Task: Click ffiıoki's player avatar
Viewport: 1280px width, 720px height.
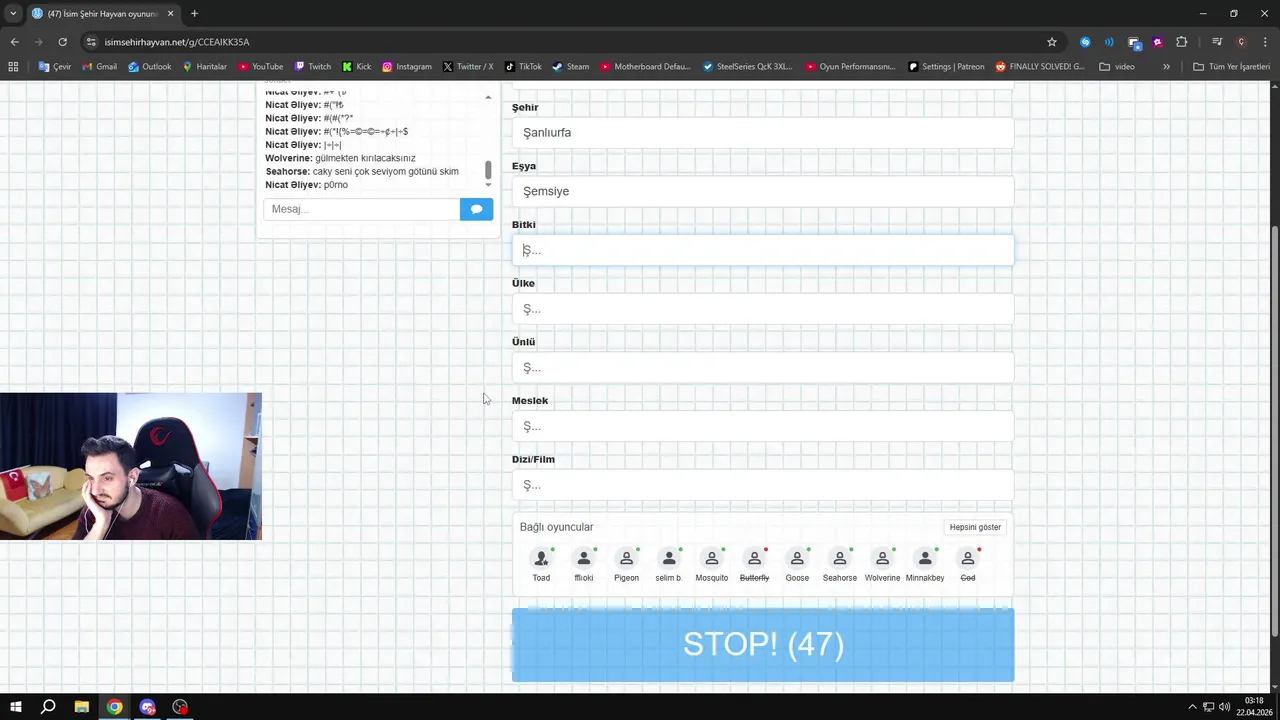Action: click(x=584, y=559)
